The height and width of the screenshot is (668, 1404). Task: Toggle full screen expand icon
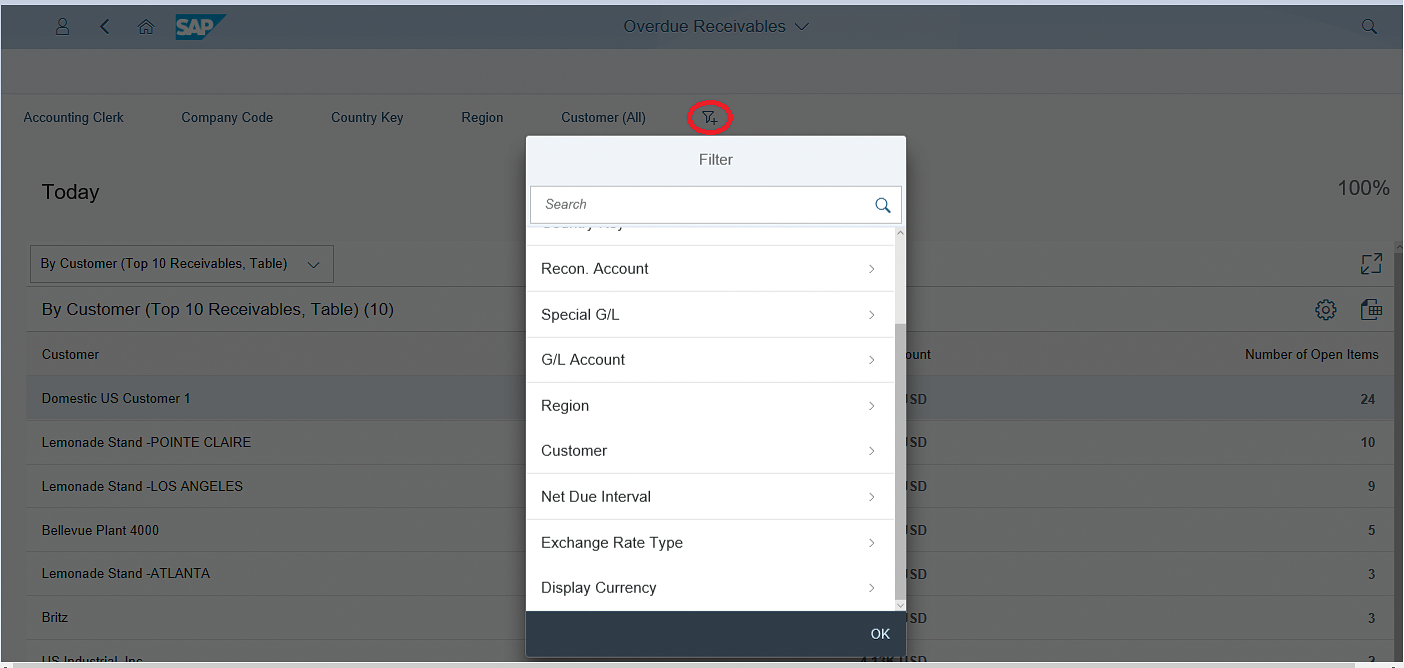tap(1371, 263)
